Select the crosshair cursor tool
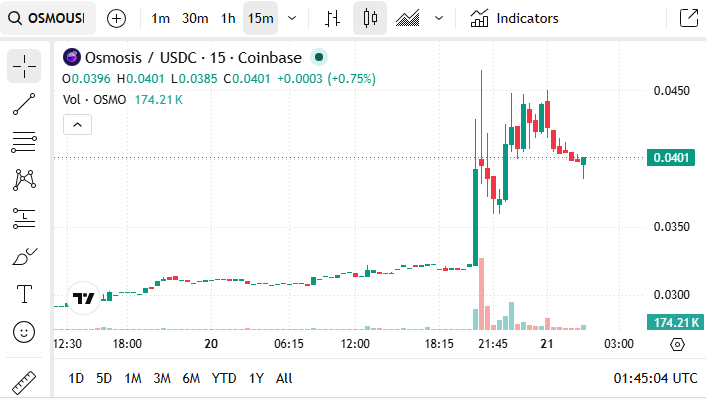 click(x=24, y=67)
